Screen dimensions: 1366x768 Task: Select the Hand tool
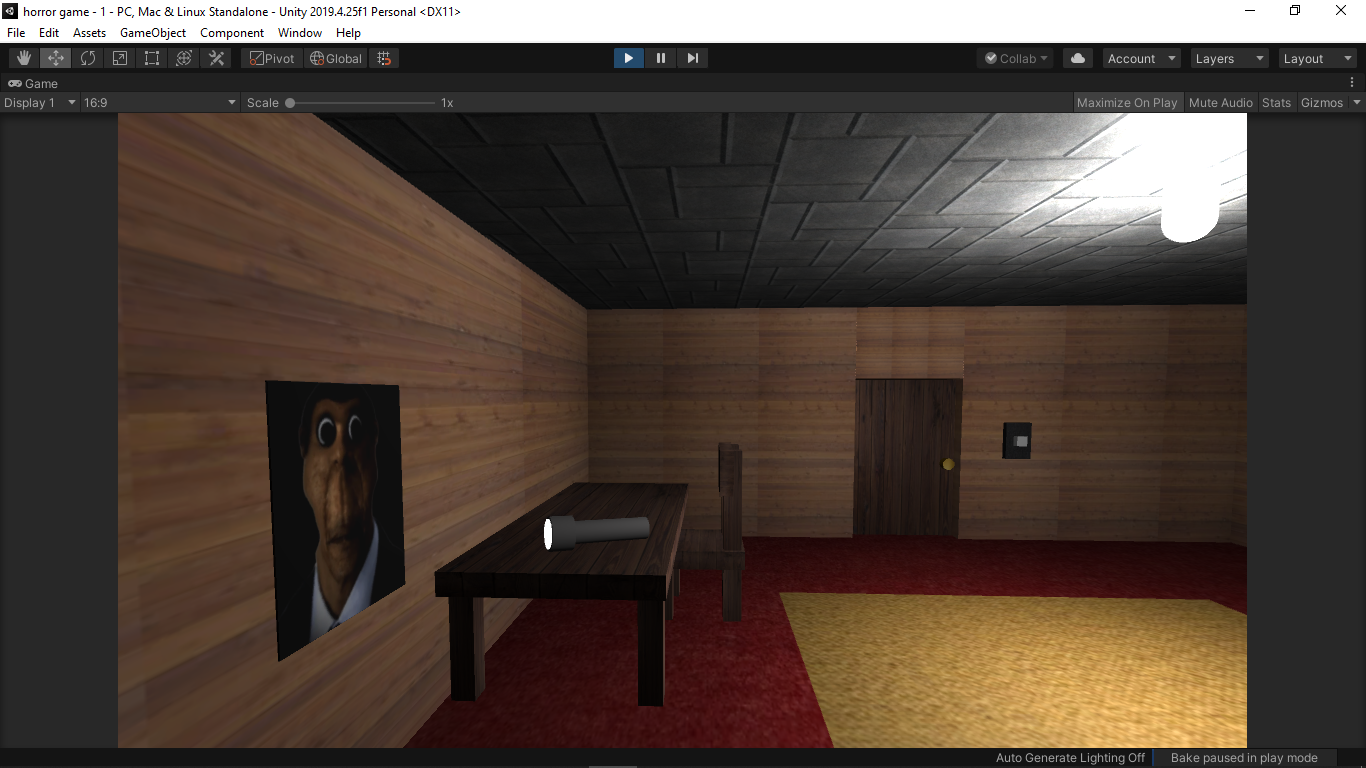coord(24,58)
